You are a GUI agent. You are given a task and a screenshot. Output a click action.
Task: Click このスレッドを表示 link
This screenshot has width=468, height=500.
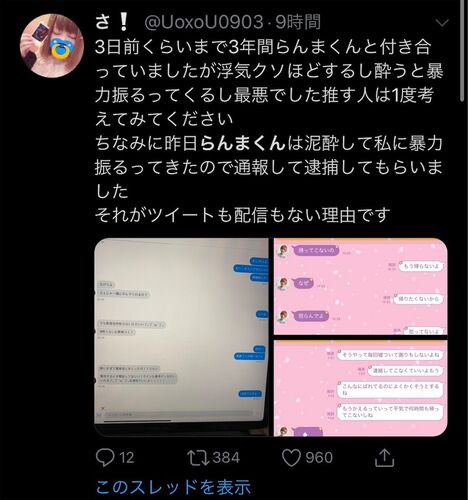click(173, 487)
